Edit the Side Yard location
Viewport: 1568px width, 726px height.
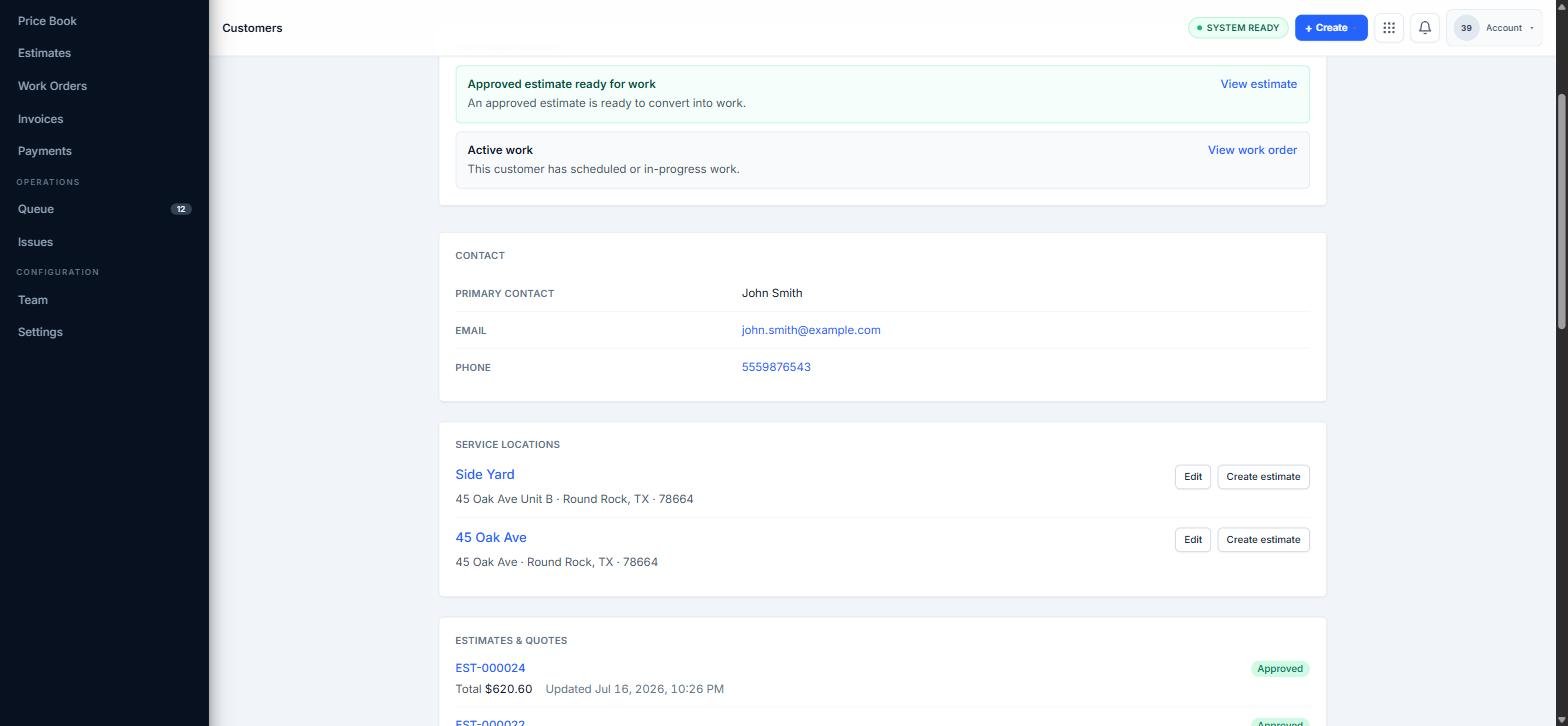(1193, 477)
